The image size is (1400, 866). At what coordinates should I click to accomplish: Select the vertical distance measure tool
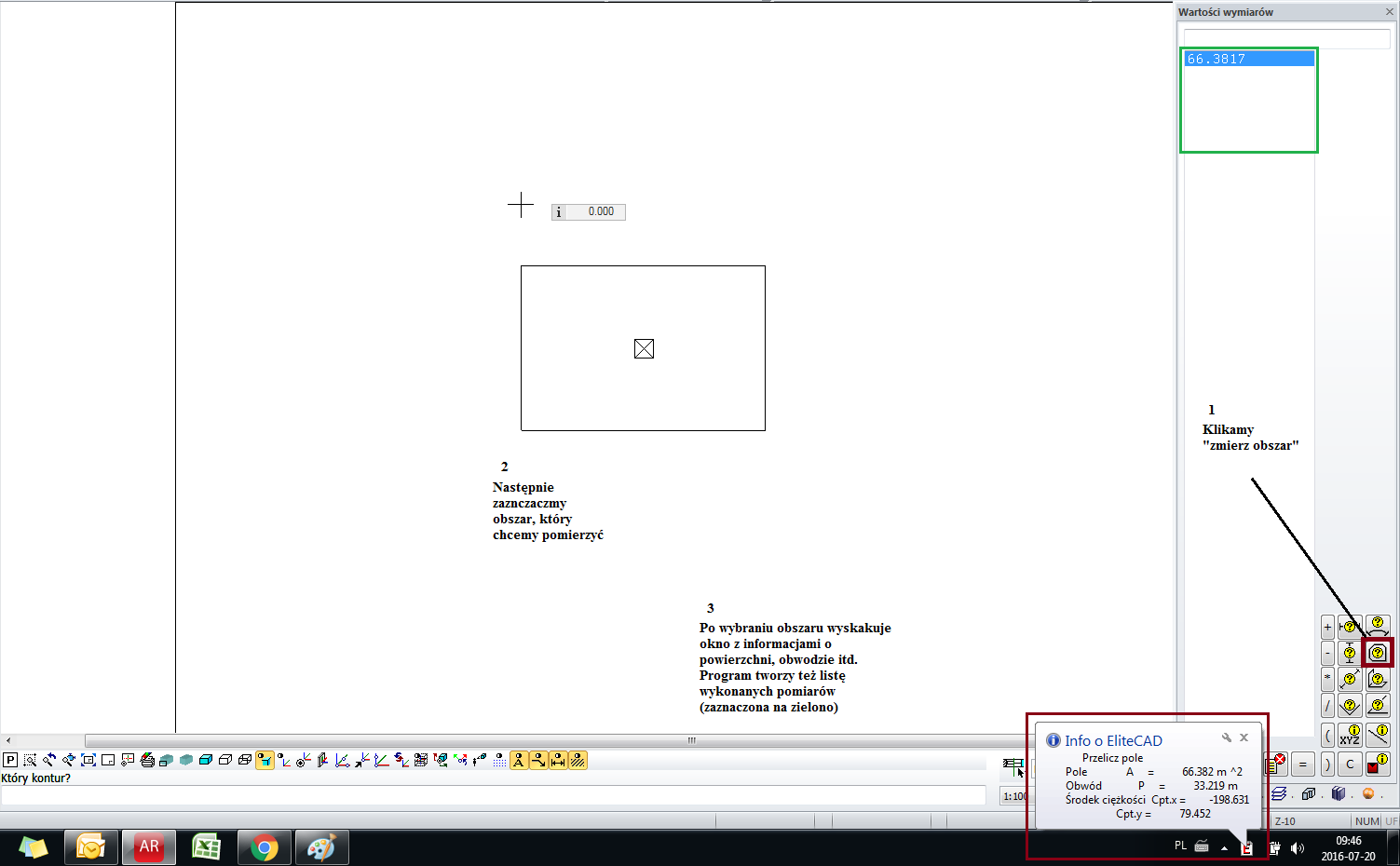click(1350, 653)
